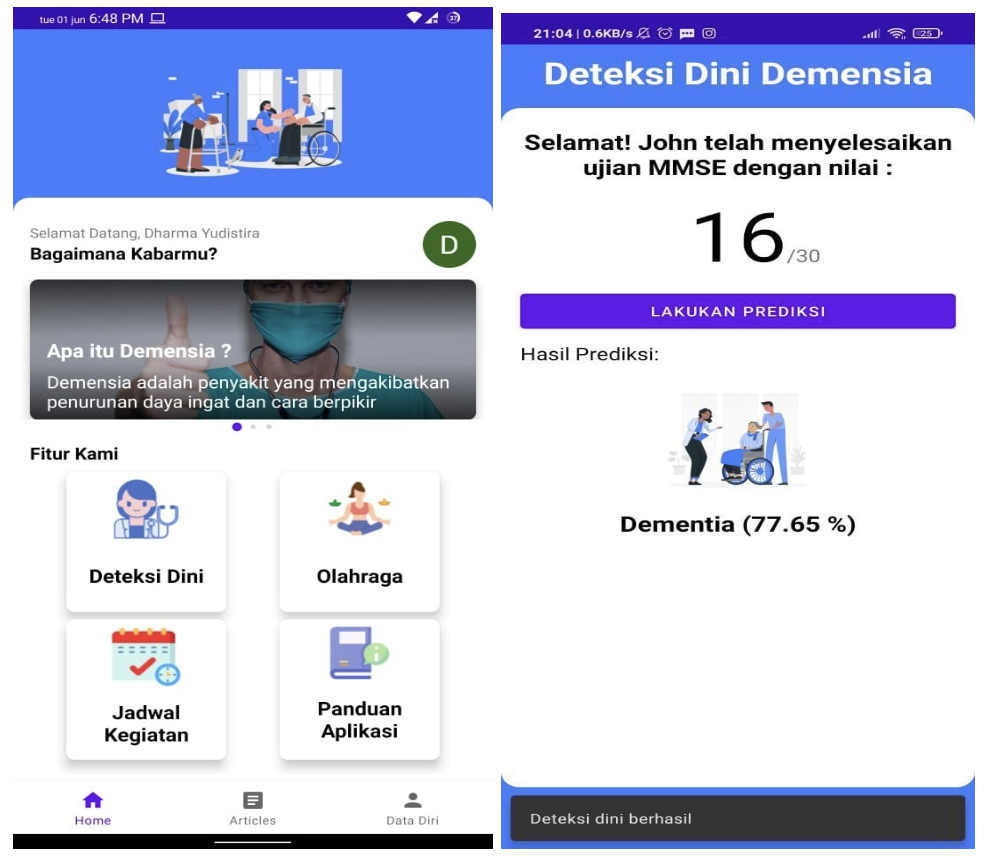Open the Panduan Aplikasi book icon
This screenshot has width=988, height=856.
coord(359,653)
